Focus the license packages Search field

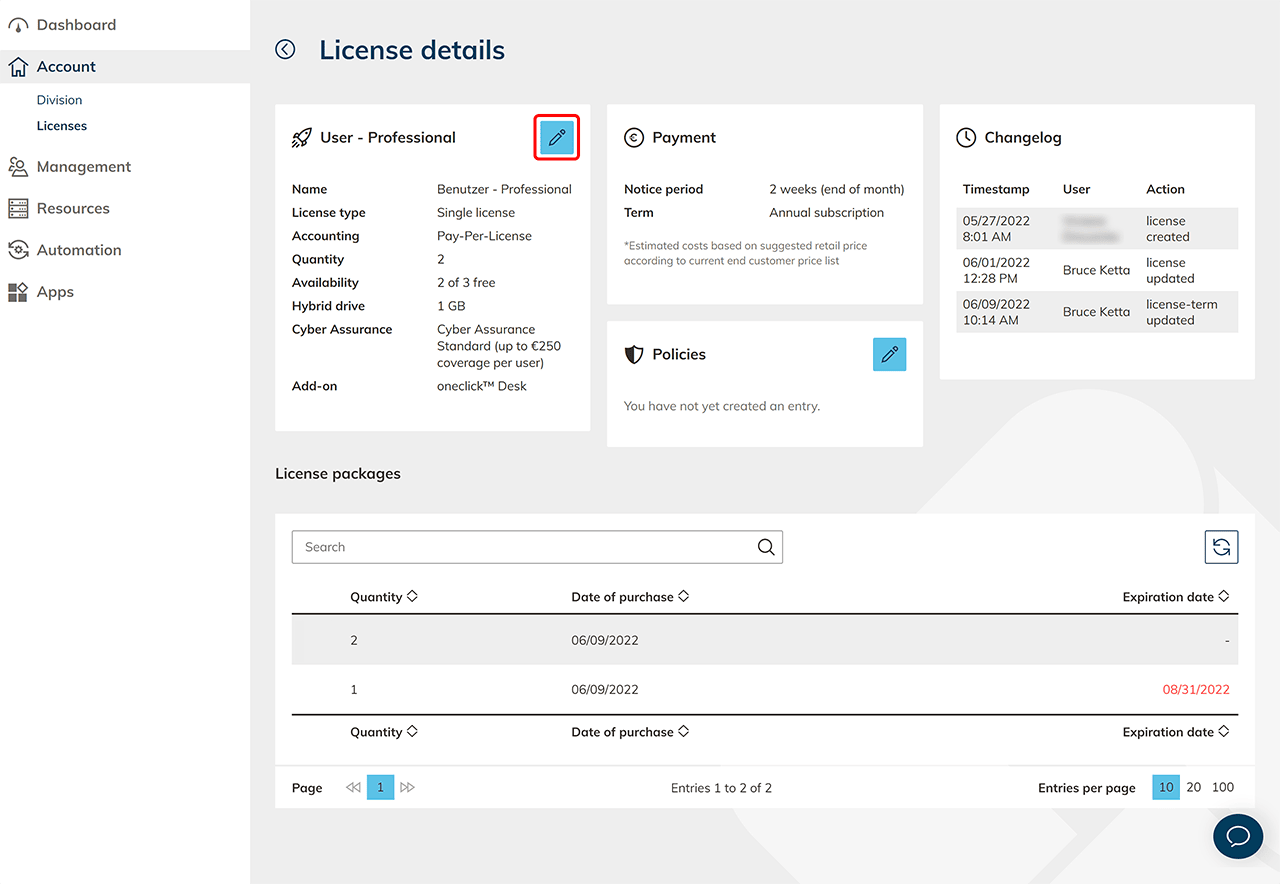tap(525, 547)
